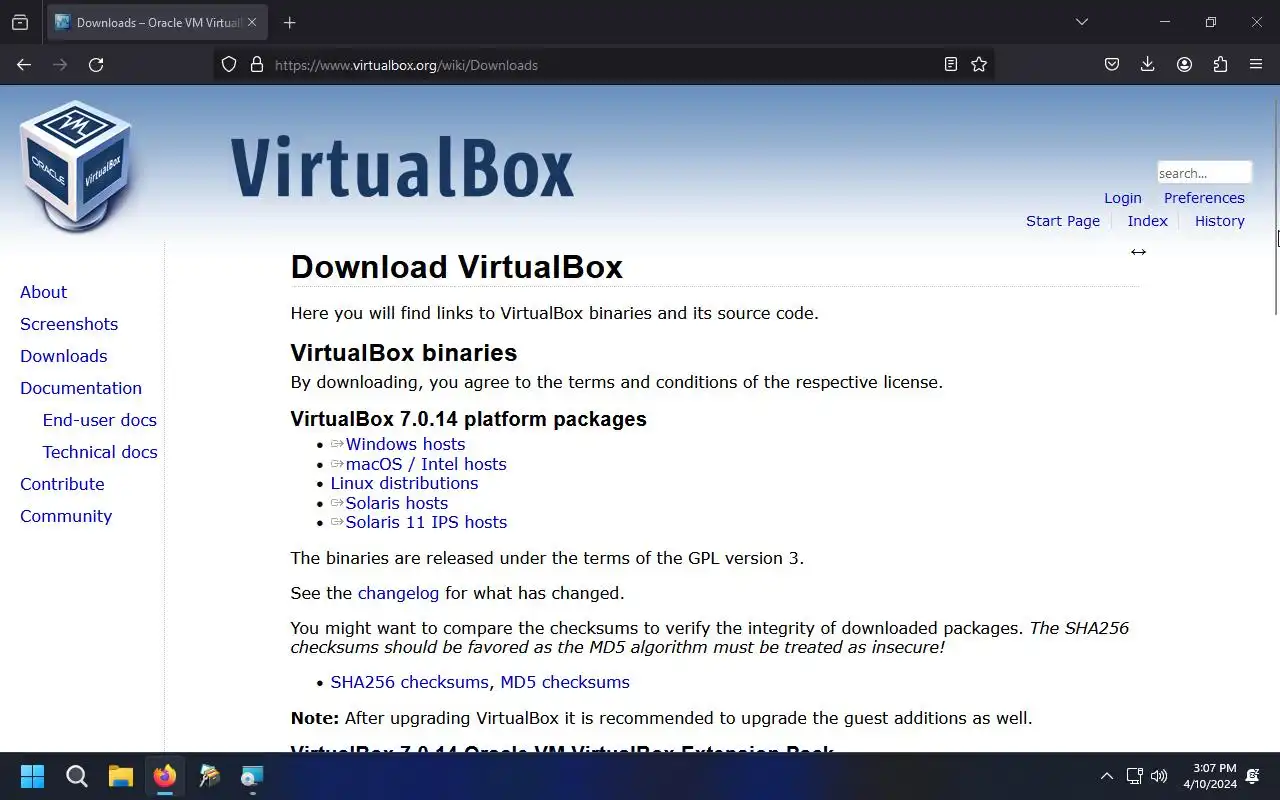Image resolution: width=1280 pixels, height=800 pixels.
Task: Expand the list all tabs chevron
Action: [x=1082, y=22]
